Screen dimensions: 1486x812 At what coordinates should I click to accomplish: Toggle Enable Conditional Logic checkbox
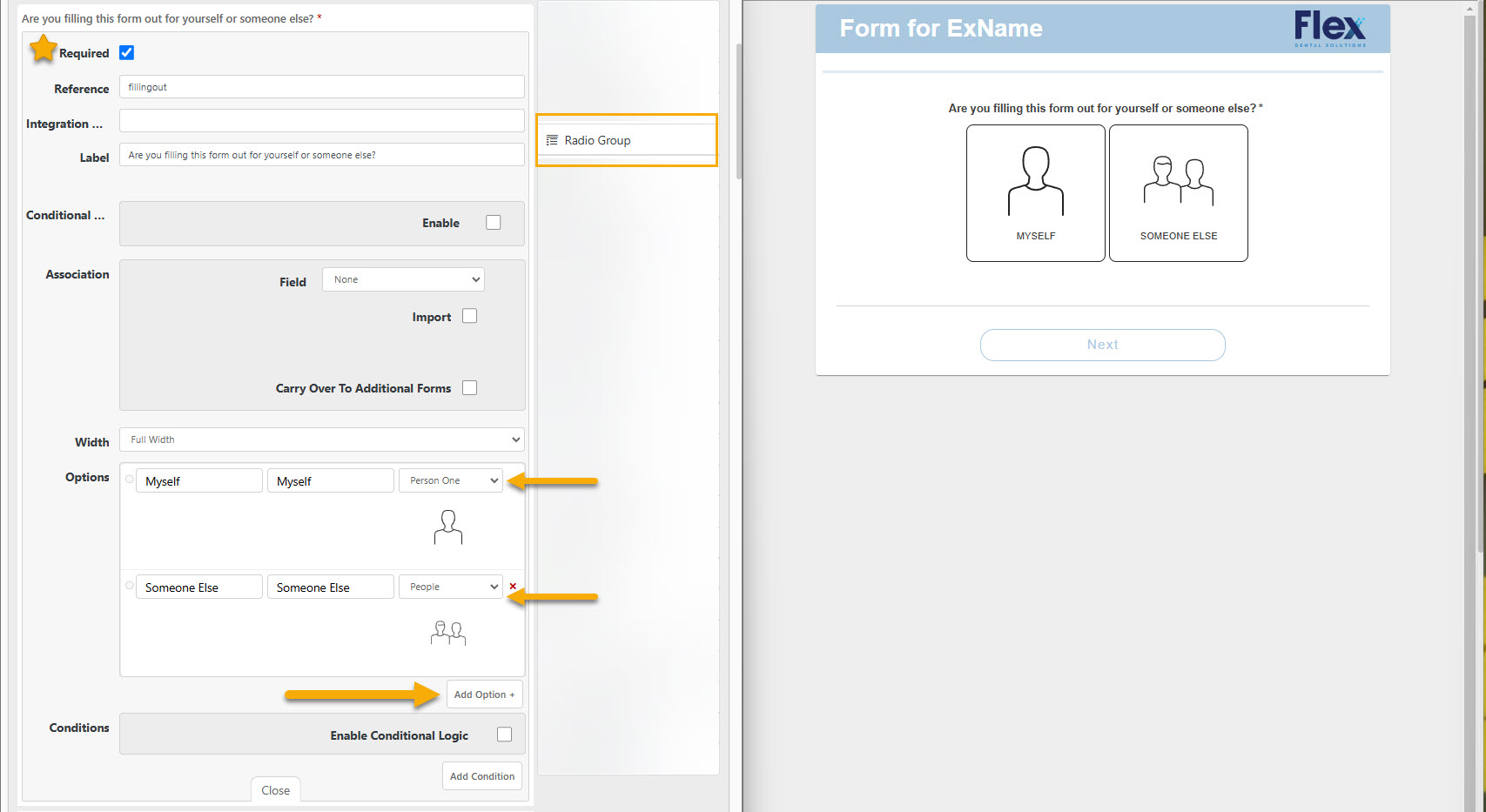505,735
